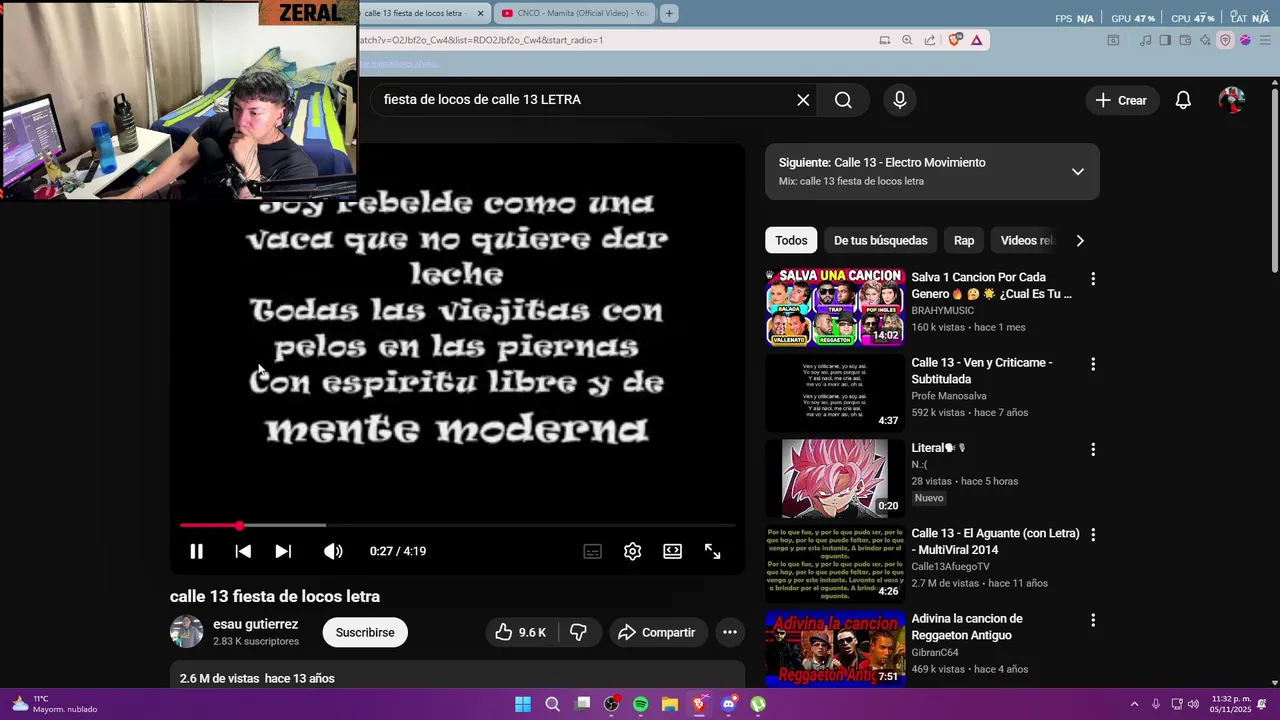Dislike the video
1280x720 pixels.
pyautogui.click(x=578, y=632)
